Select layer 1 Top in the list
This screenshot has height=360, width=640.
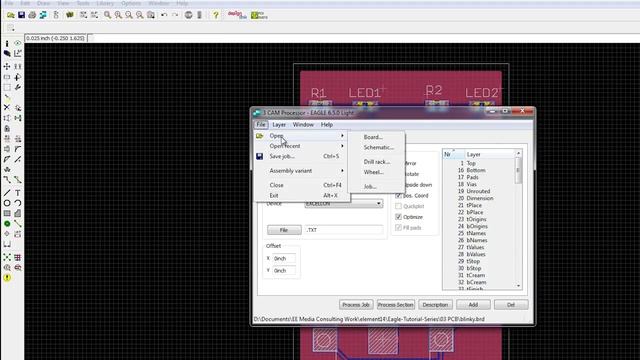pos(479,163)
